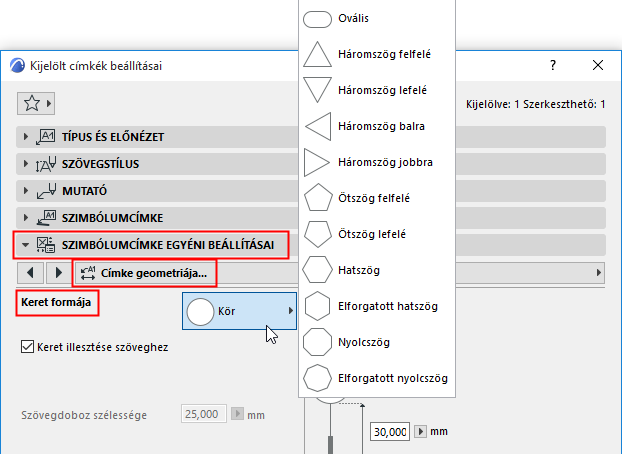
Task: Pick the left-pointing triangle icon
Action: click(x=317, y=126)
